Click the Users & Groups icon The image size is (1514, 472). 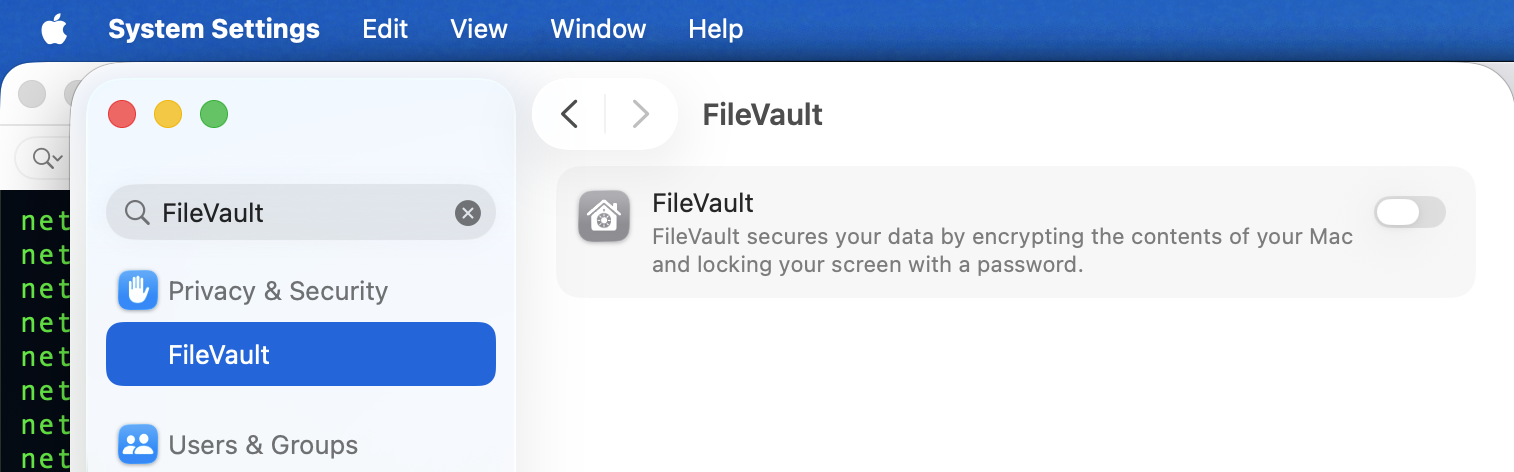[138, 444]
